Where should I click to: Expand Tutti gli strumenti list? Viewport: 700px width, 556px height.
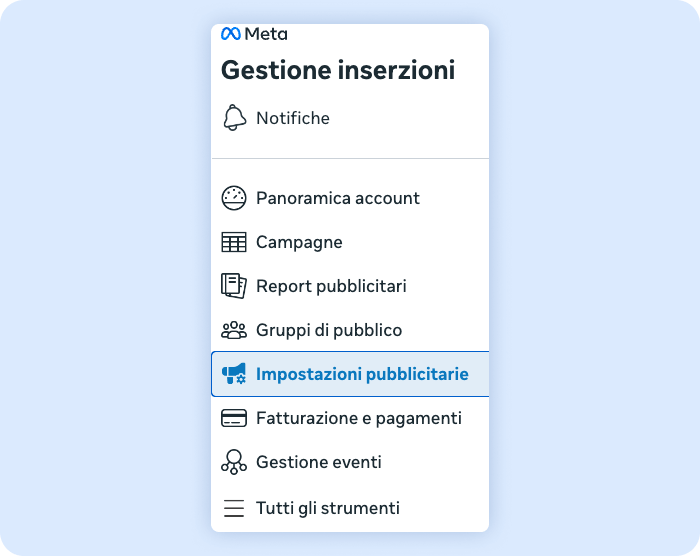(x=327, y=508)
